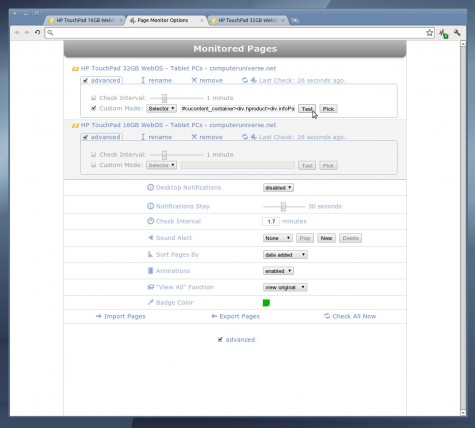Click the Export Pages link
Screen dimensions: 475x428
tap(235, 316)
